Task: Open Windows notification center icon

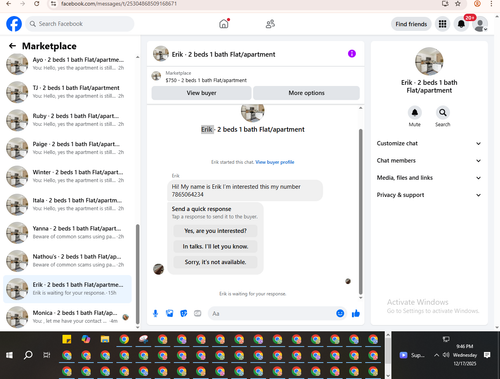Action: 487,355
